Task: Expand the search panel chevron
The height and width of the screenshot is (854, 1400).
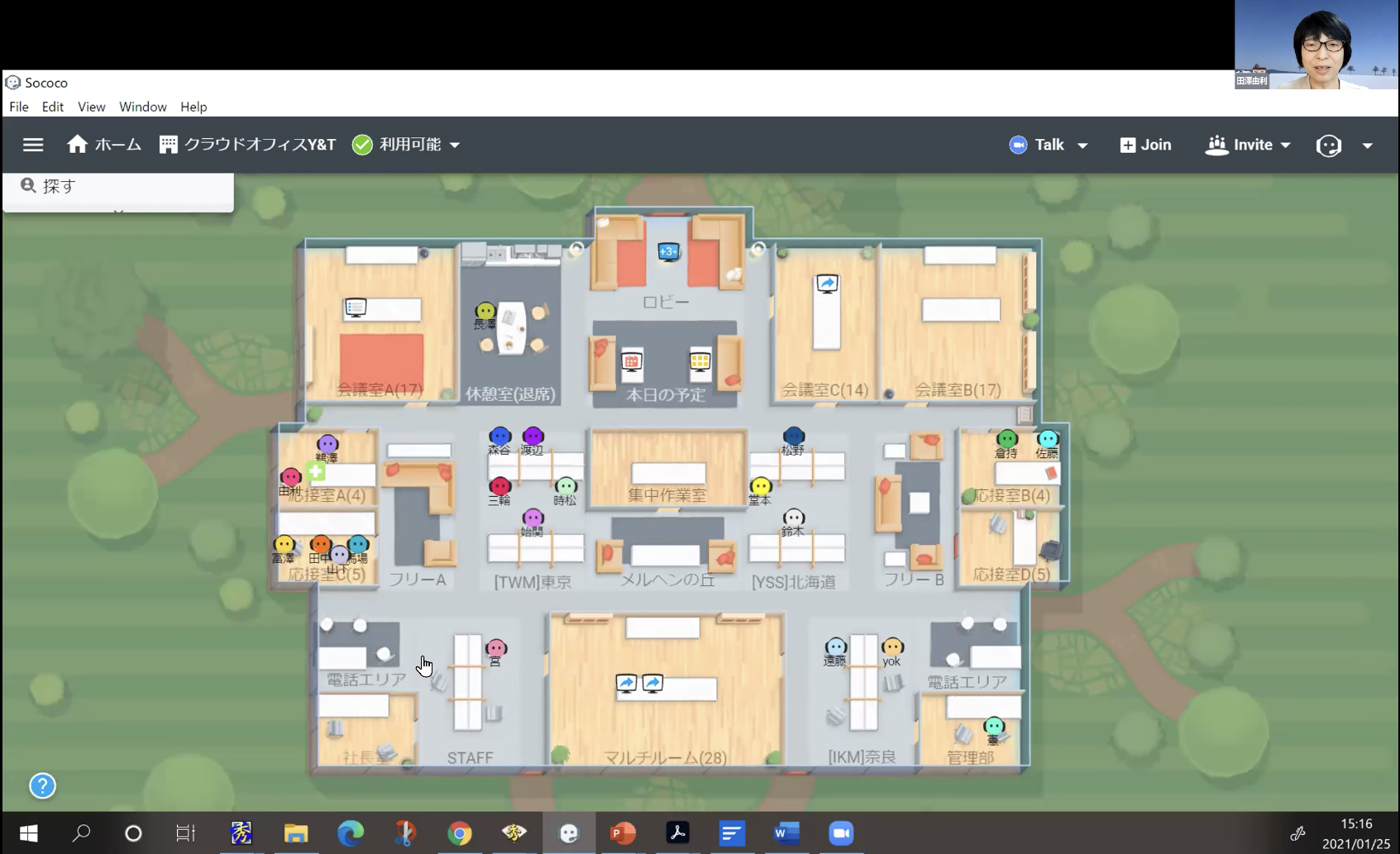Action: [x=118, y=211]
